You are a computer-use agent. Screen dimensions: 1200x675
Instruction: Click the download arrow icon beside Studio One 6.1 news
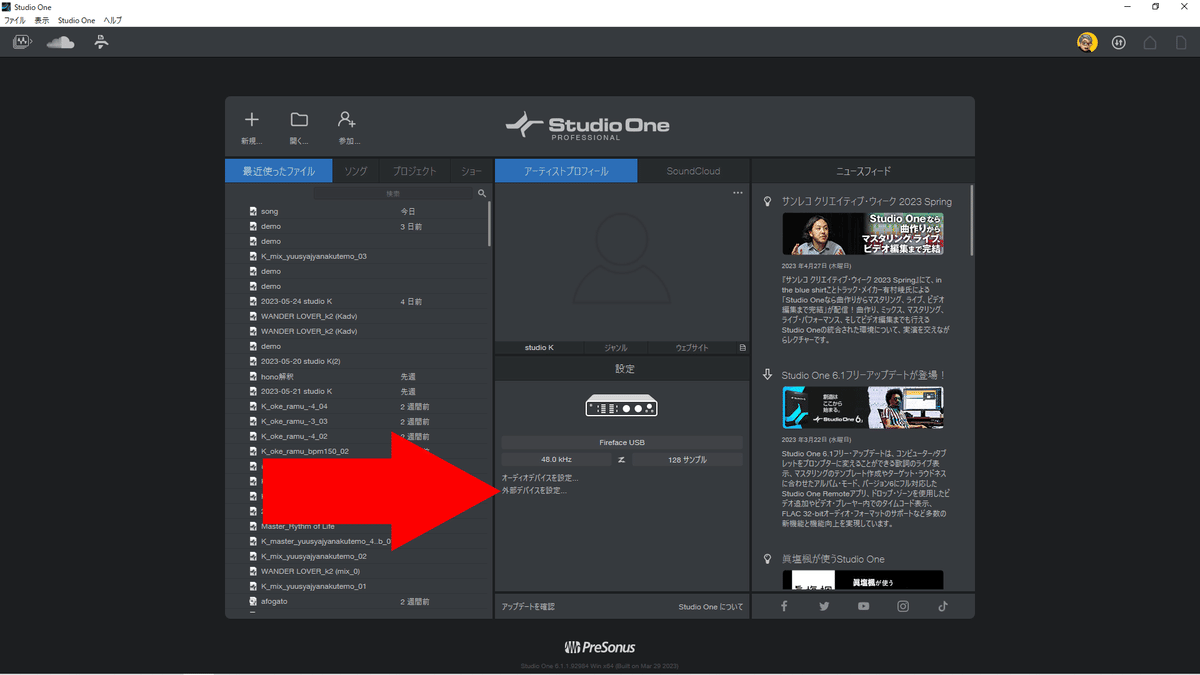pos(768,374)
